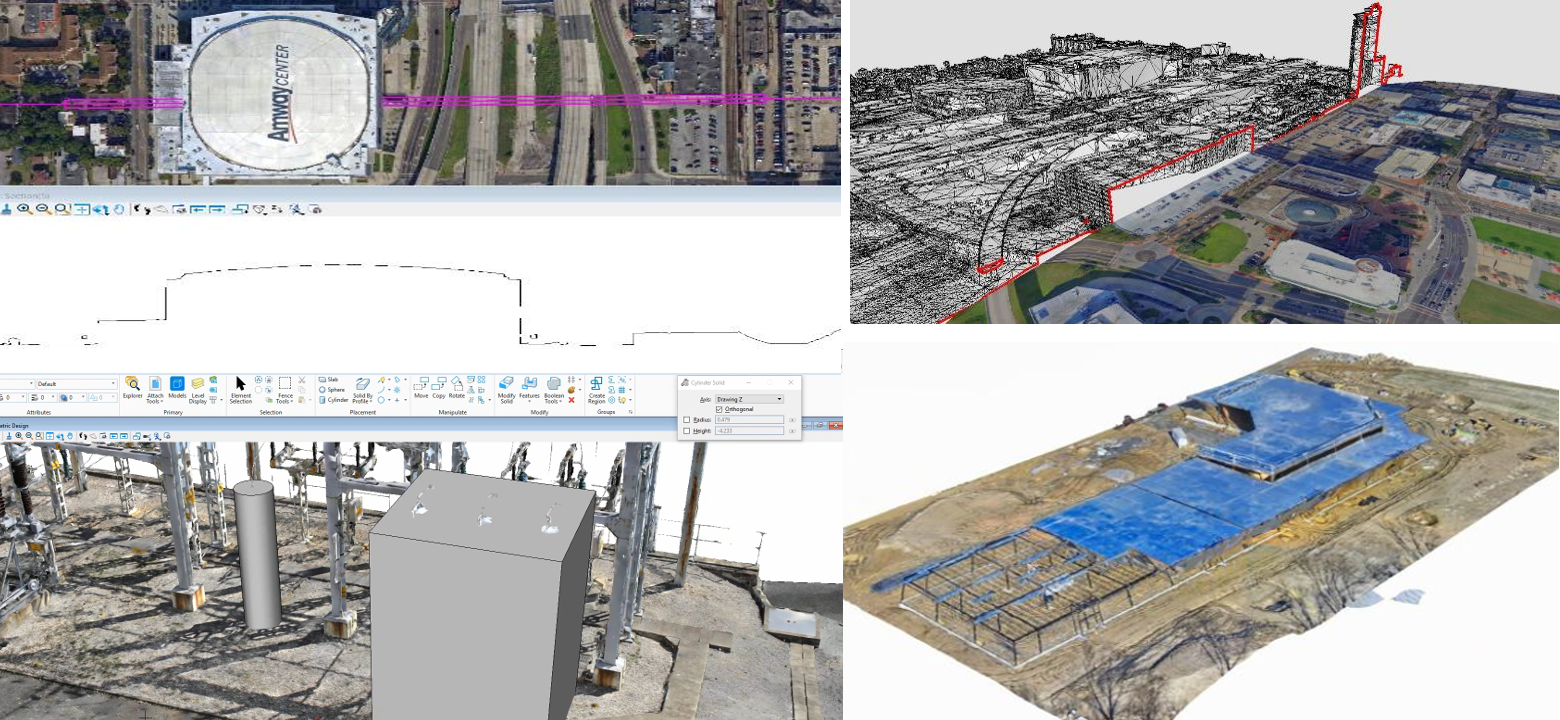Open the transparency 0 dropdown in Attributes
The width and height of the screenshot is (1560, 720).
tap(72, 397)
